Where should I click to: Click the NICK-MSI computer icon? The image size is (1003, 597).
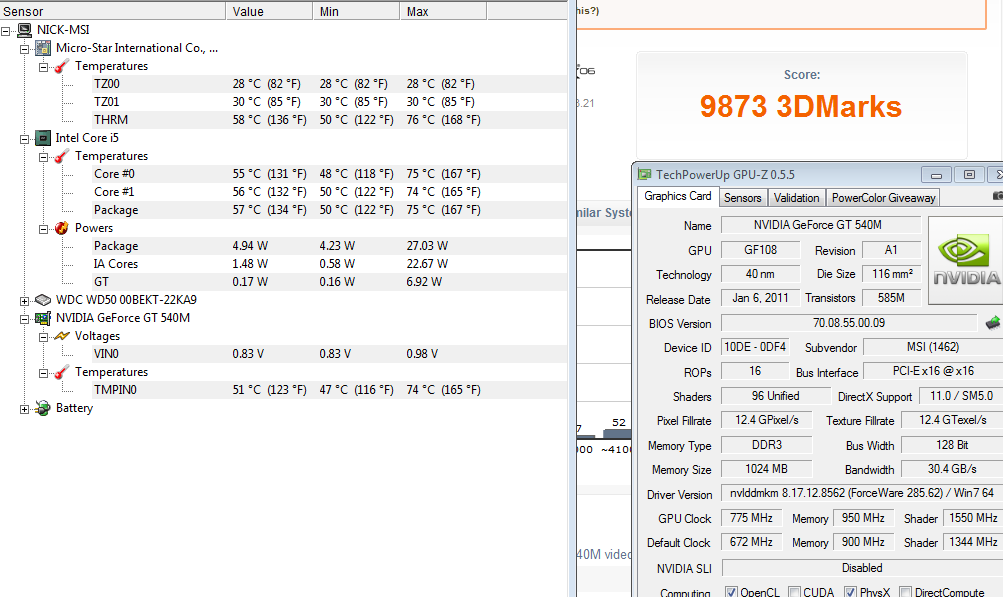coord(25,29)
